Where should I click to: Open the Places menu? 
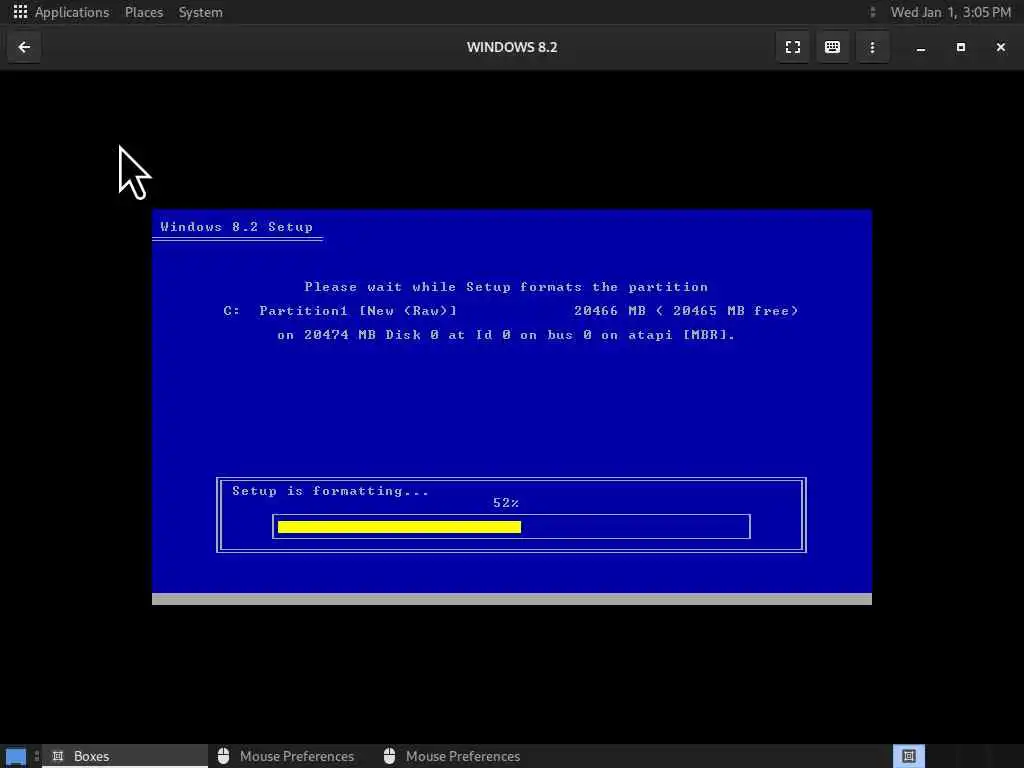pyautogui.click(x=144, y=12)
